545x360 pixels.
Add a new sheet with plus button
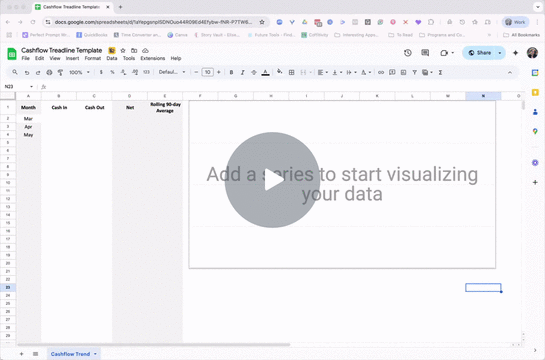pyautogui.click(x=22, y=354)
